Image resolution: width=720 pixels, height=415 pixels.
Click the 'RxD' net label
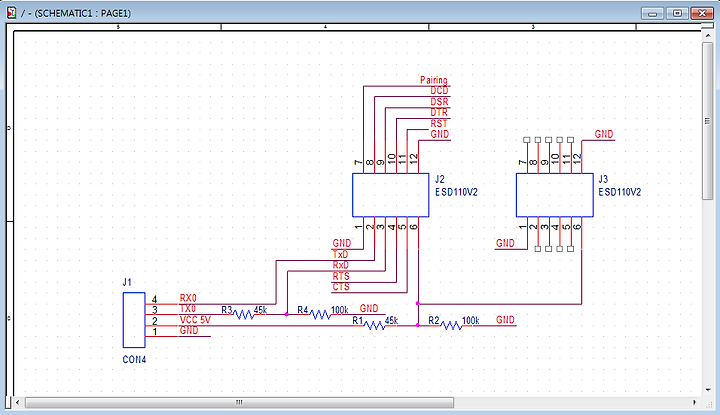coord(341,265)
